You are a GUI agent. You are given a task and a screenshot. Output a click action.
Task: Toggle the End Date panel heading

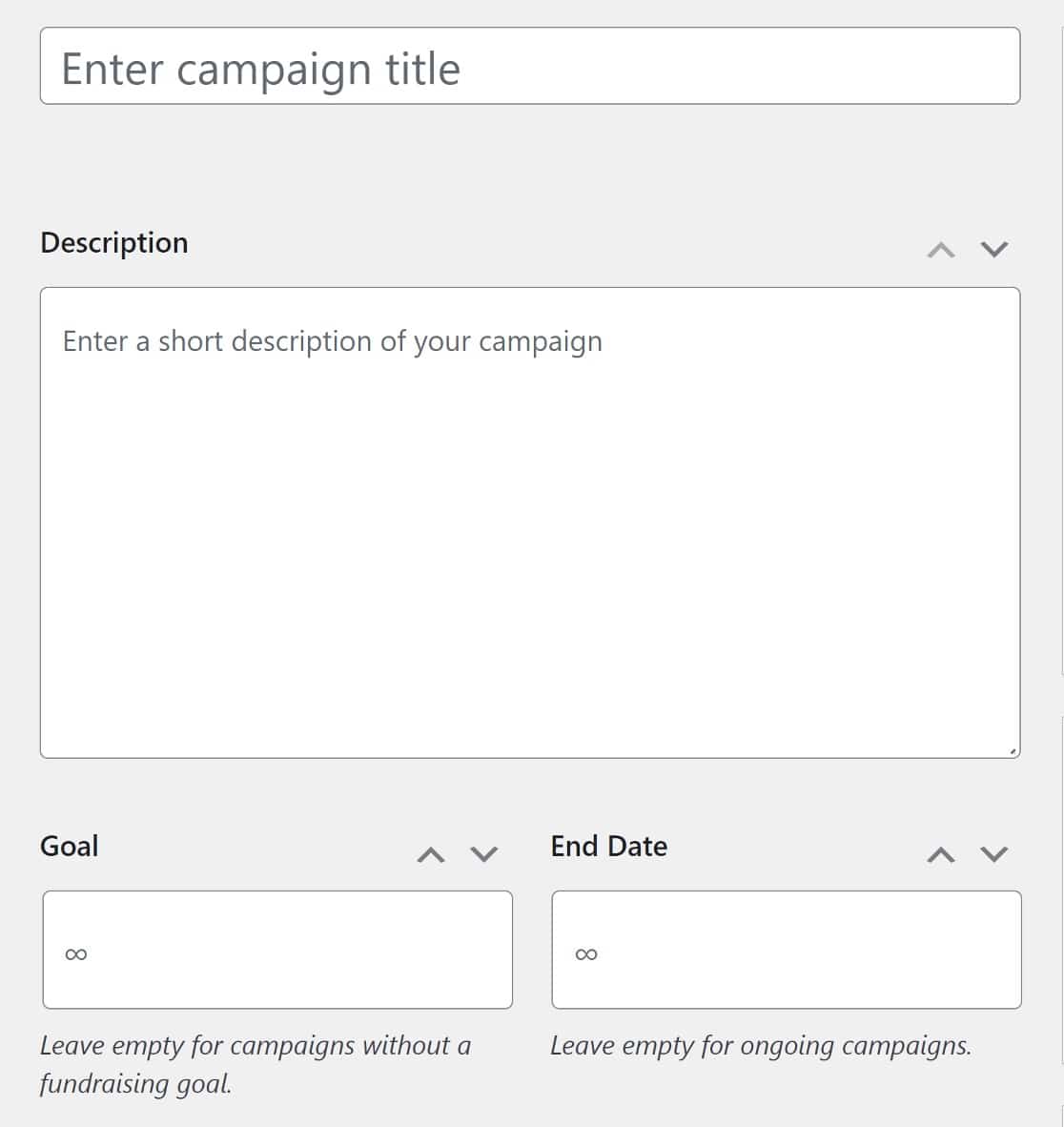pos(609,847)
